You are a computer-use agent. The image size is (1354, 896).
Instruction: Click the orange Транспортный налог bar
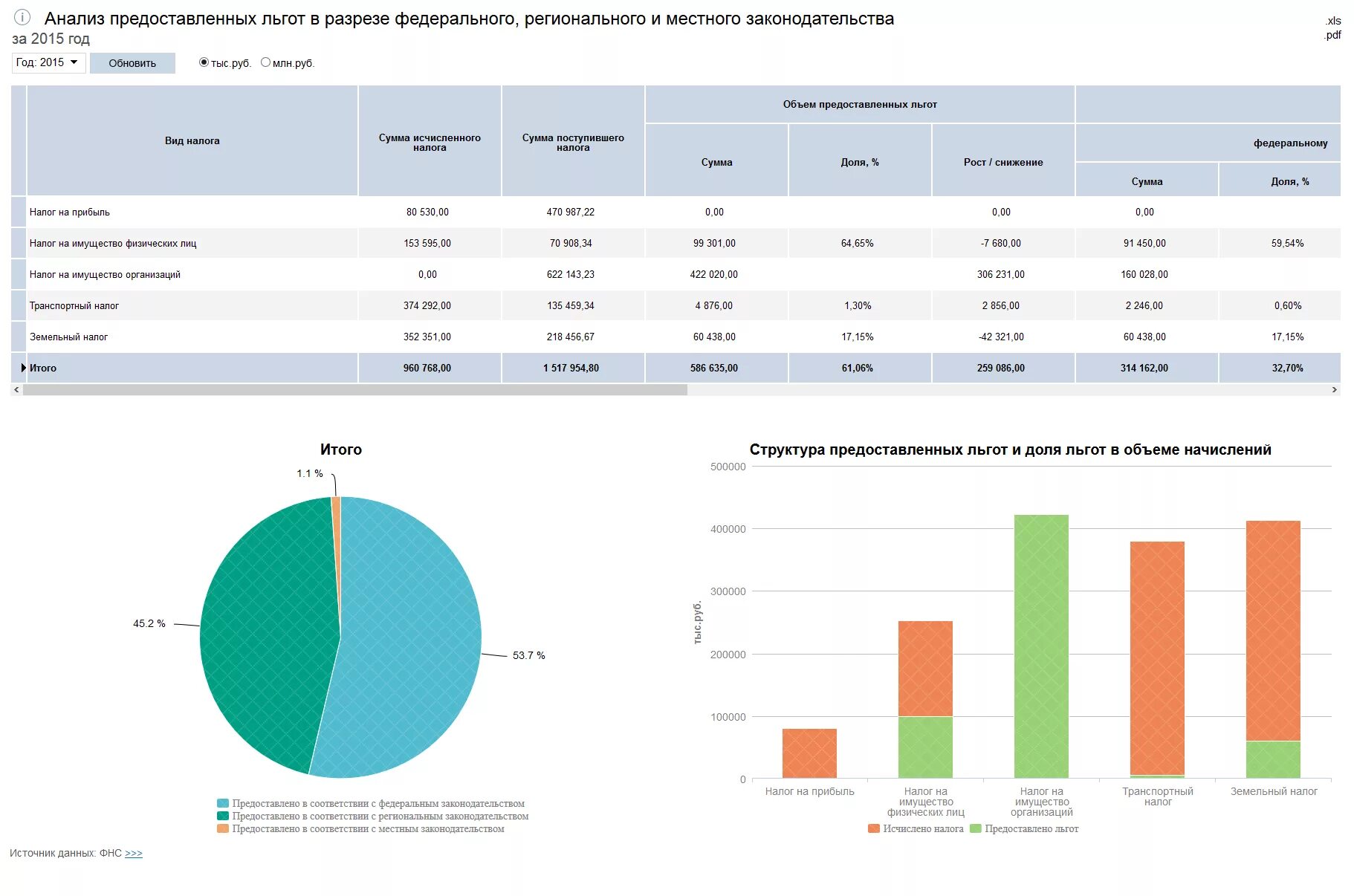1157,658
